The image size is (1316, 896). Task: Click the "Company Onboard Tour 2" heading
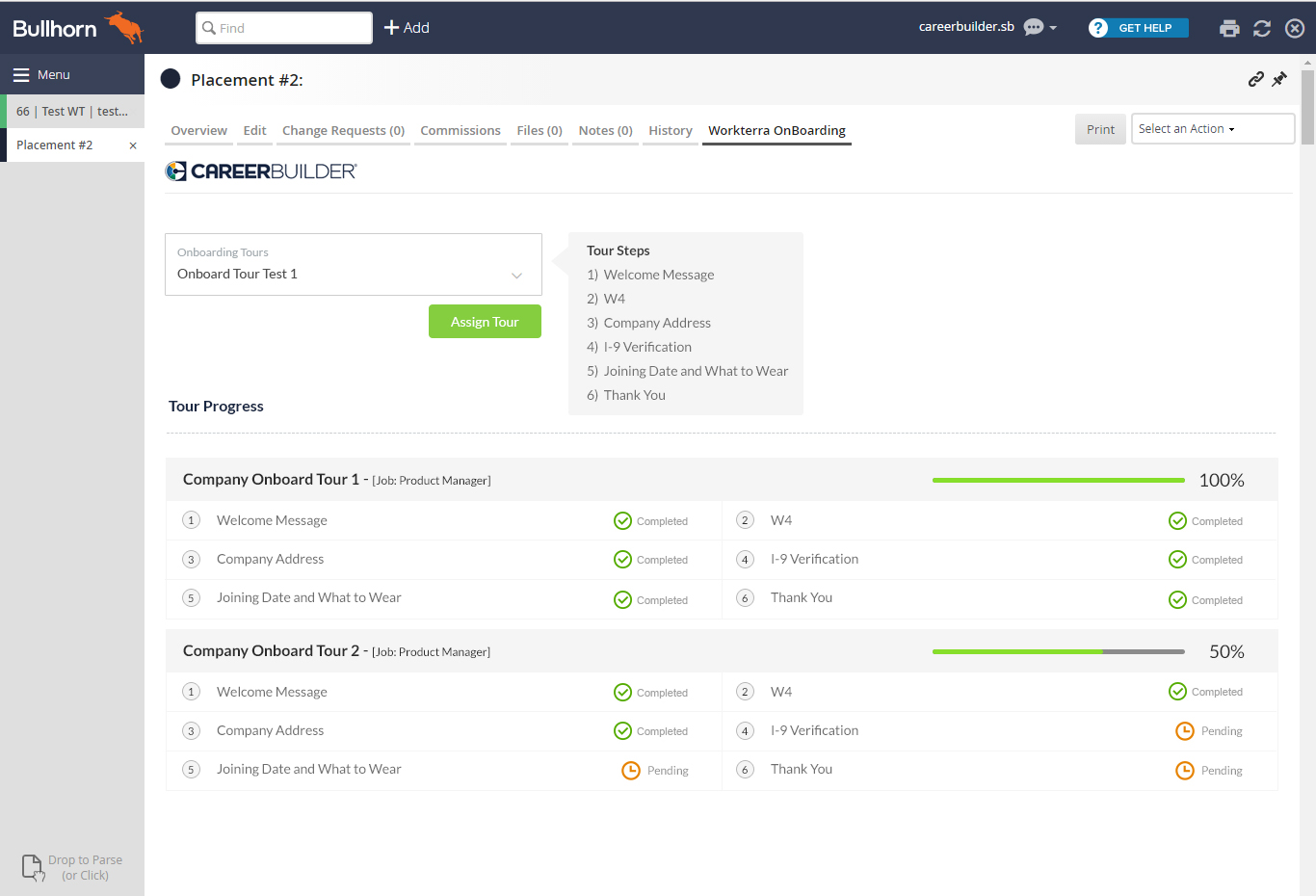click(271, 650)
